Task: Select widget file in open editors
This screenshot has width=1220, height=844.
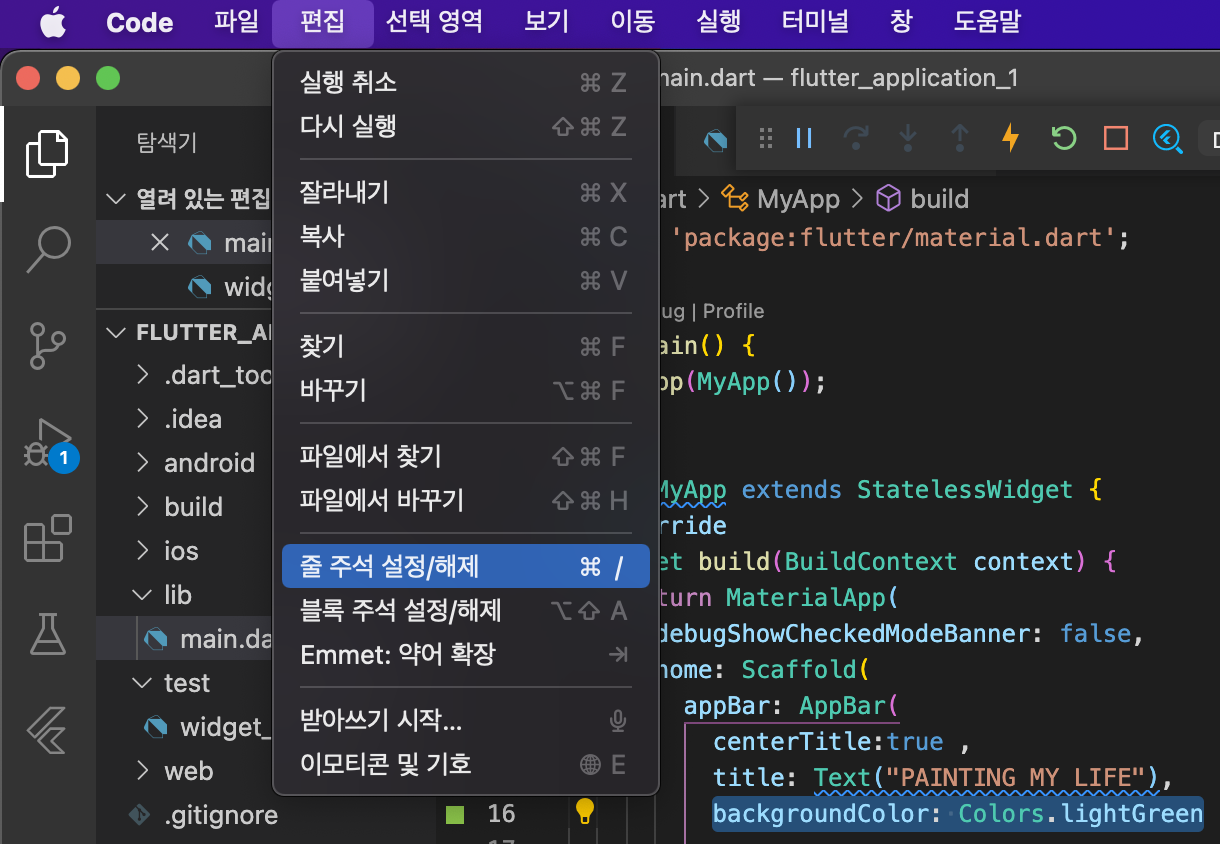Action: 185,287
